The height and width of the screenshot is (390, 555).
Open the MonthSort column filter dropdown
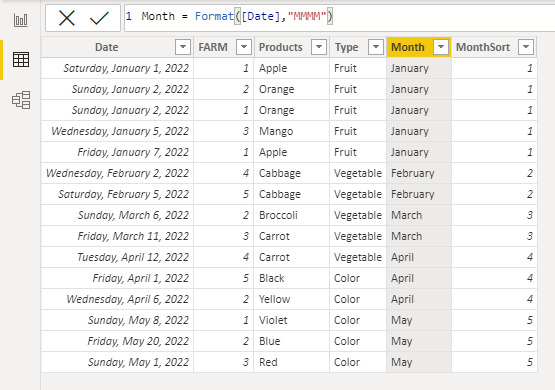526,47
